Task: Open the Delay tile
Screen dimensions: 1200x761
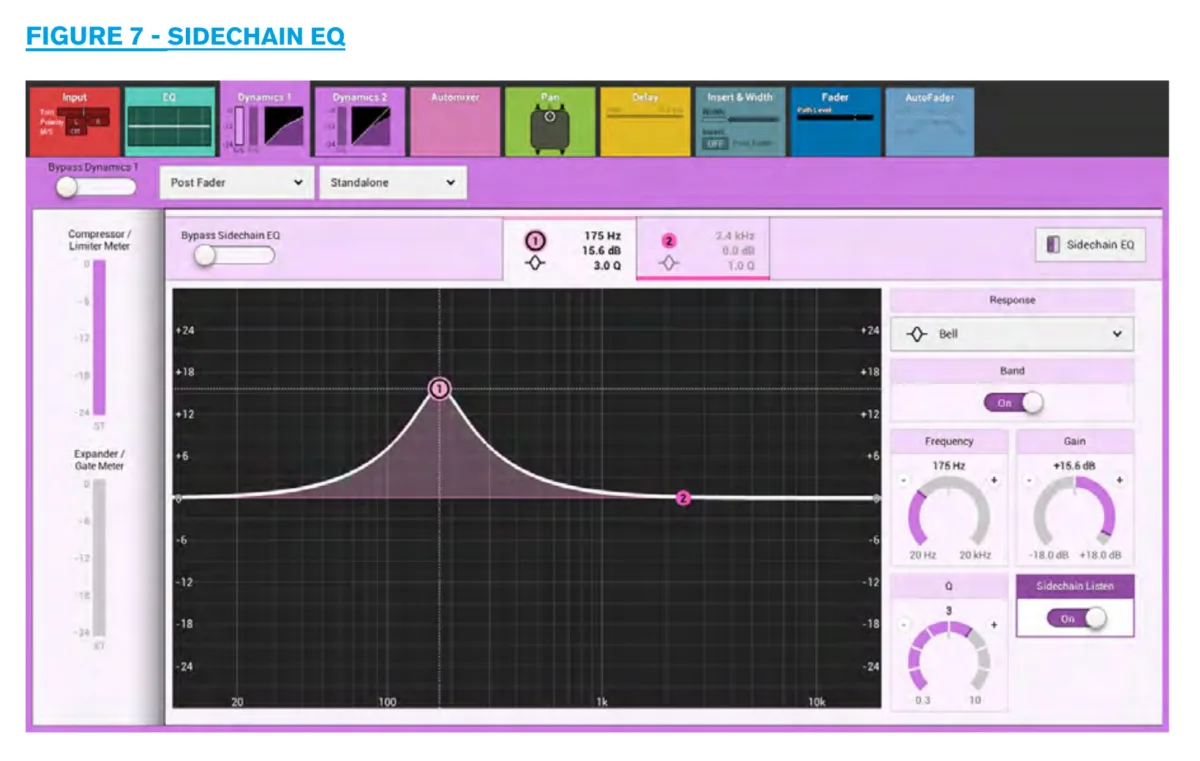Action: coord(645,121)
